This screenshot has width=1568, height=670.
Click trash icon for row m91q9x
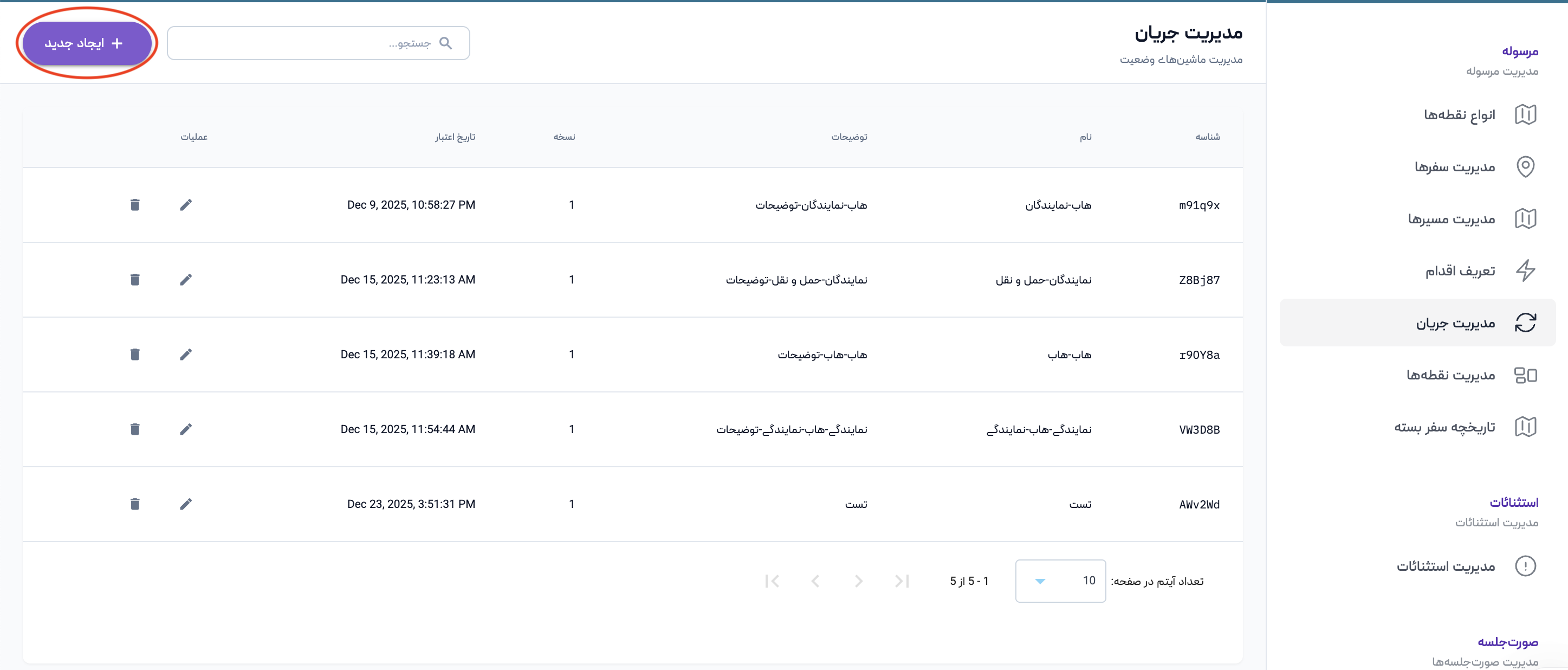pos(135,205)
